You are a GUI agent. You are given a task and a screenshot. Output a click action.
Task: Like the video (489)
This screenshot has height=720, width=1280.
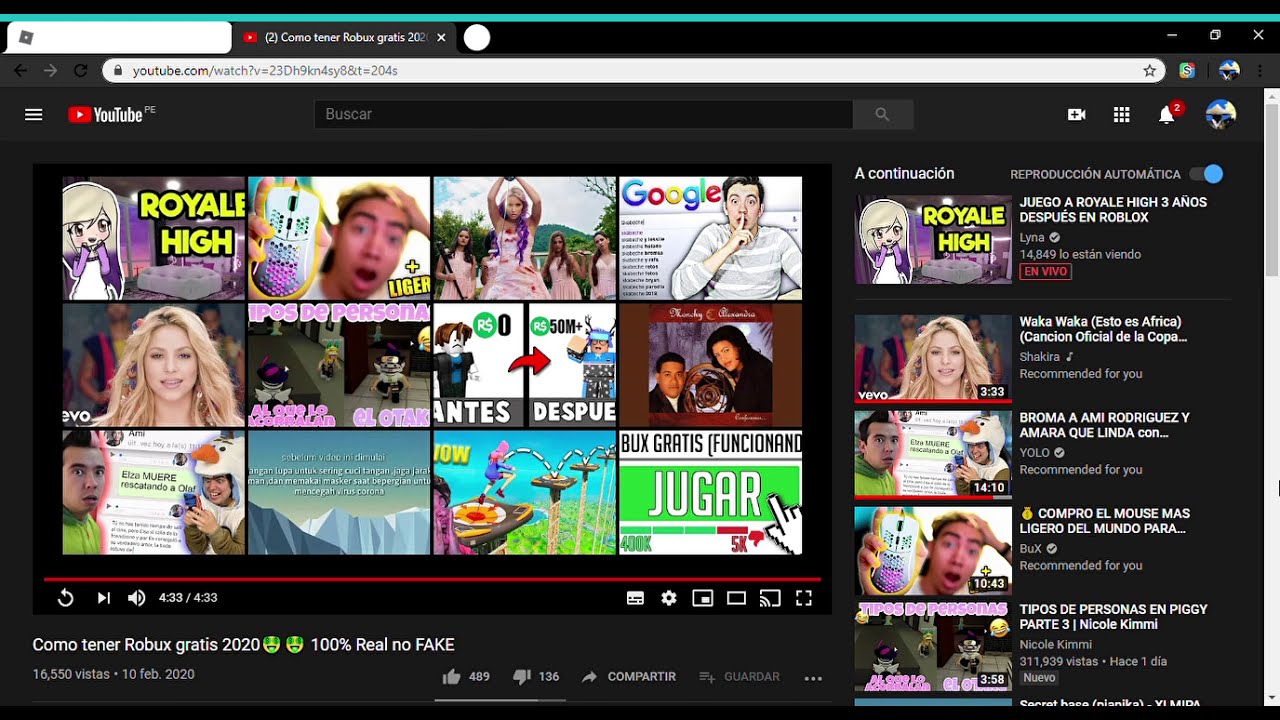[466, 677]
